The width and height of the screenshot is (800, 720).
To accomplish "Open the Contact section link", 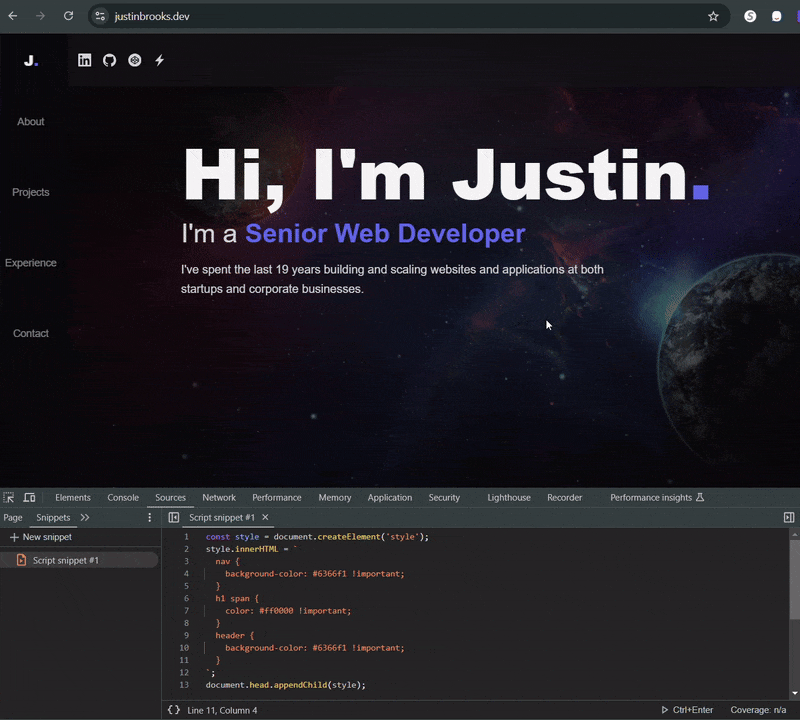I will [30, 333].
